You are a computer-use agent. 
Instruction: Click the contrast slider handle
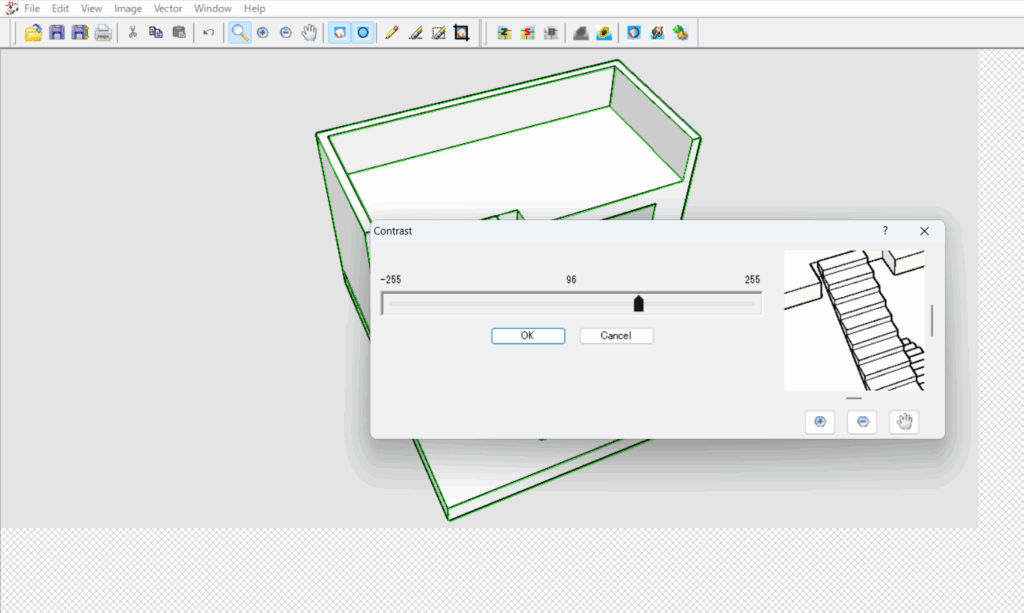(x=639, y=304)
